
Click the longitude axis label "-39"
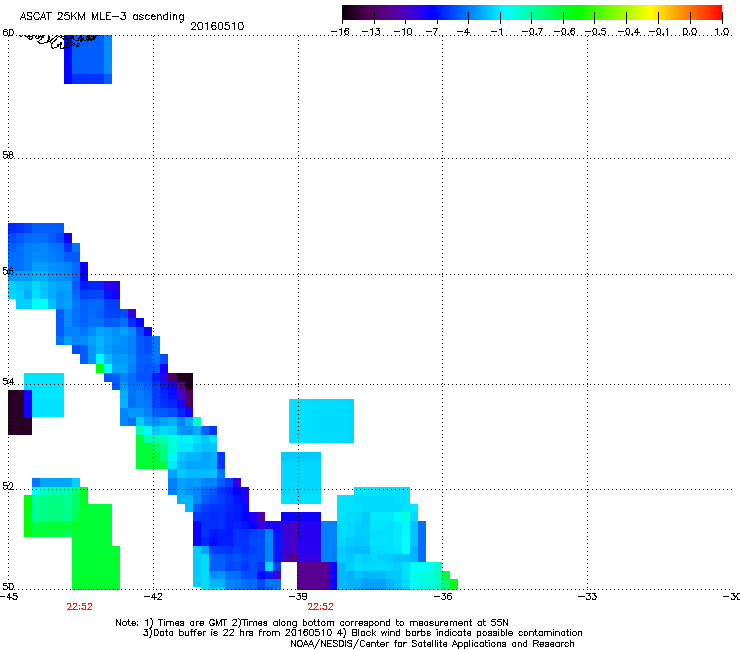pos(298,597)
